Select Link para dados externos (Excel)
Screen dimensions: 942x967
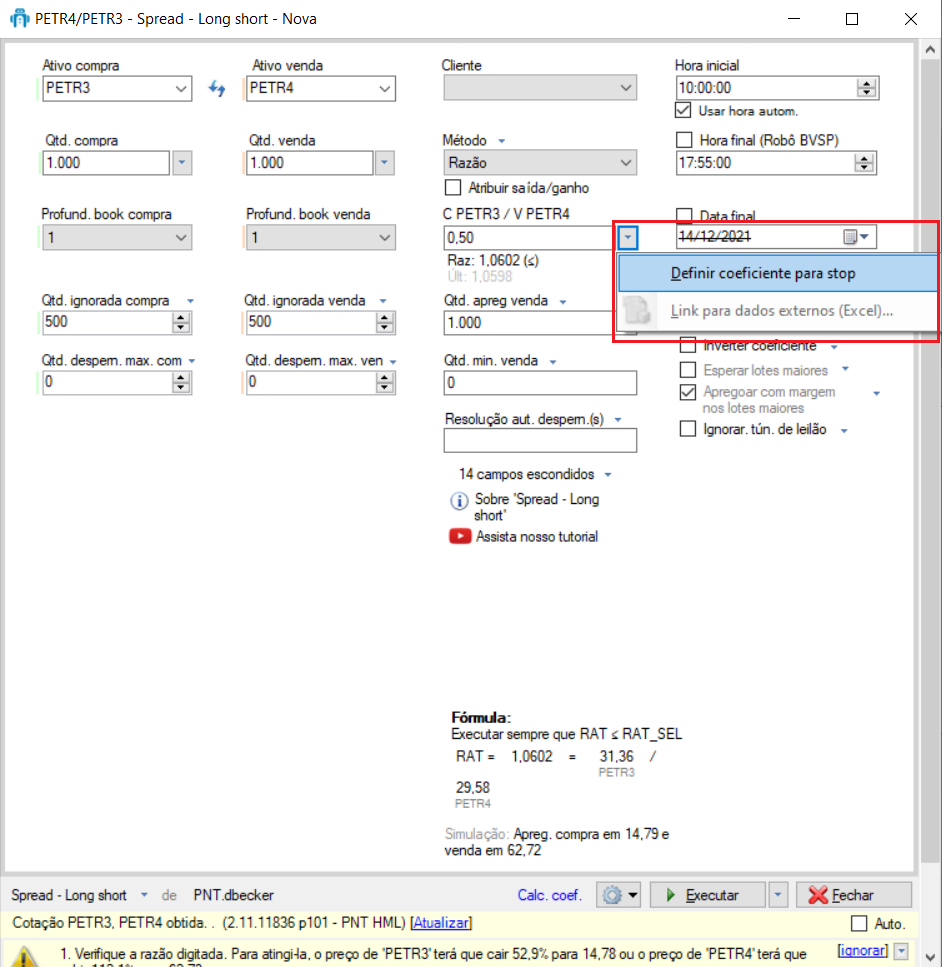pos(777,310)
